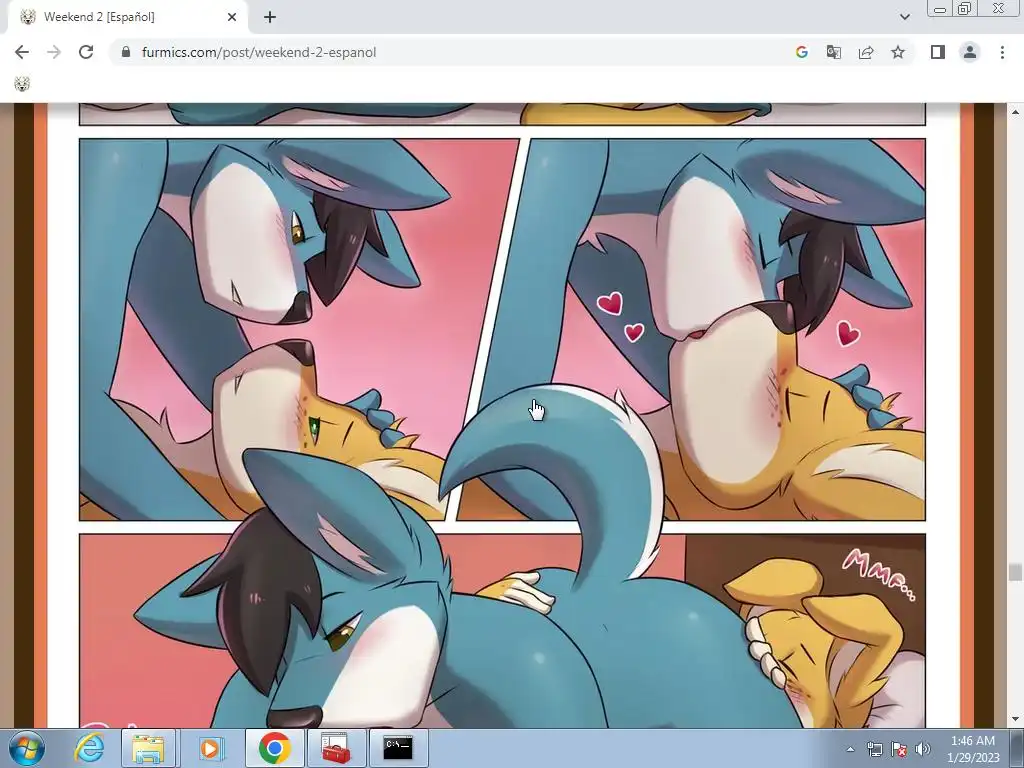Open Windows Media Player from taskbar
The width and height of the screenshot is (1024, 768).
click(210, 748)
